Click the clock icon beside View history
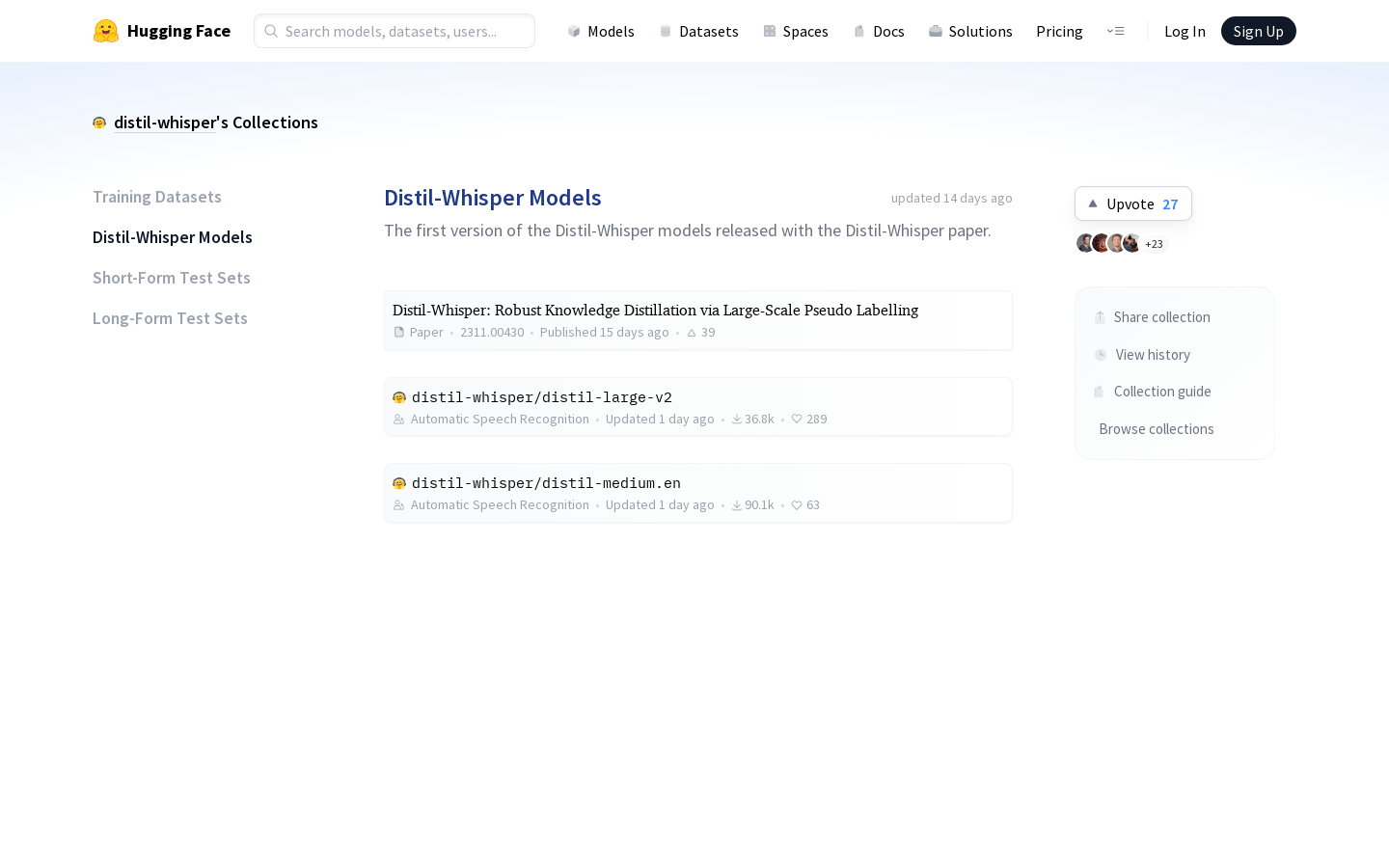The width and height of the screenshot is (1389, 868). pos(1101,355)
